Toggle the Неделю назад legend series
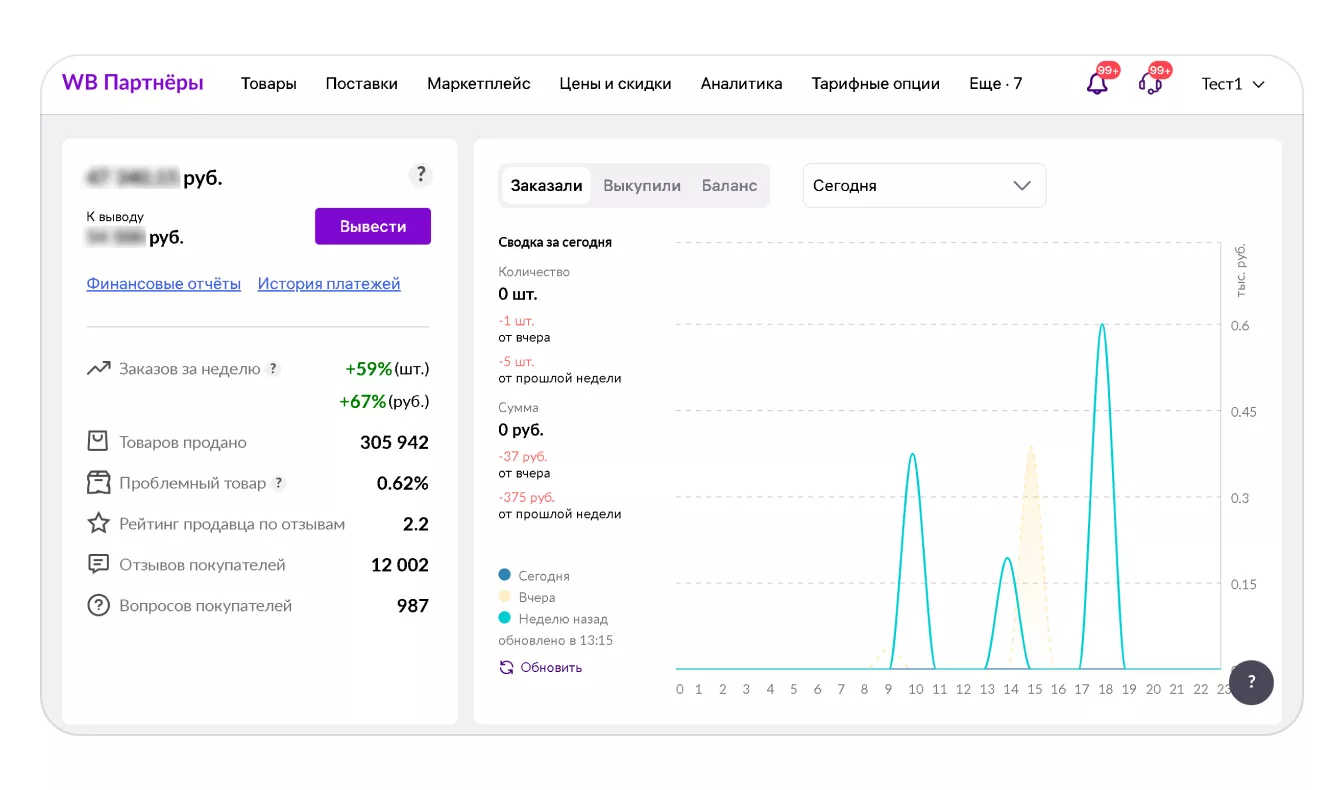This screenshot has height=790, width=1344. coord(553,619)
